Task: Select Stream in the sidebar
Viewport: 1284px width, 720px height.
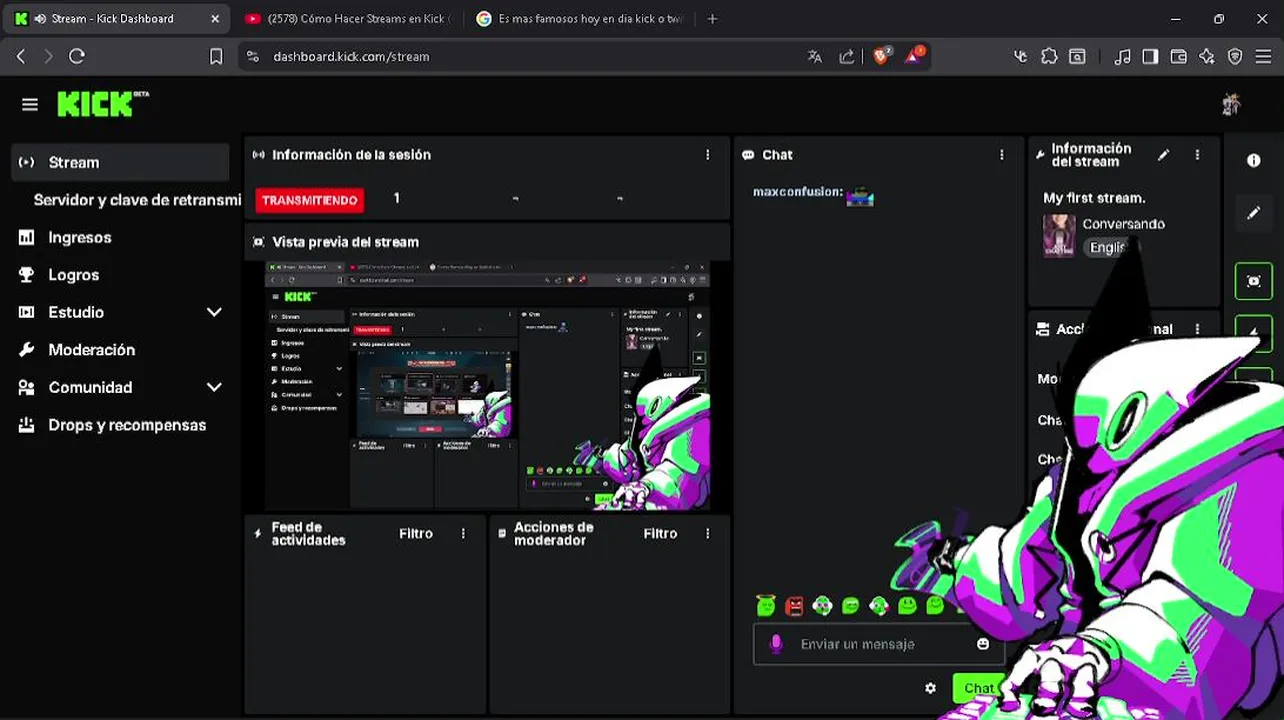Action: coord(120,162)
